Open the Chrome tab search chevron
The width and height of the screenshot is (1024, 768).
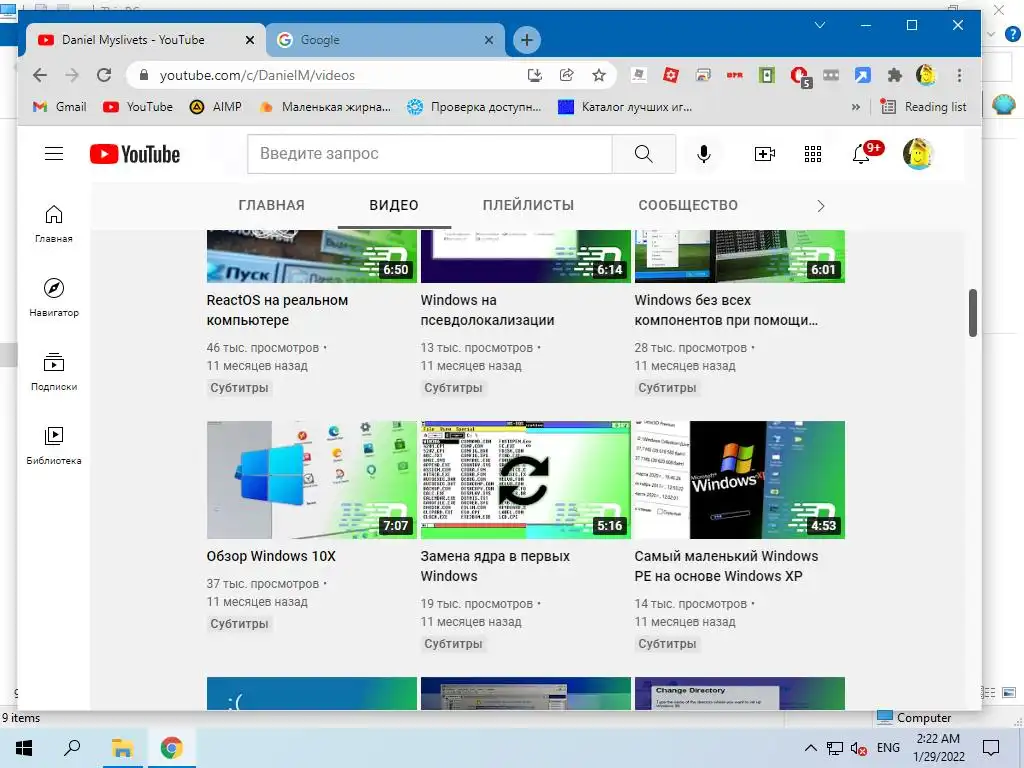coord(820,25)
